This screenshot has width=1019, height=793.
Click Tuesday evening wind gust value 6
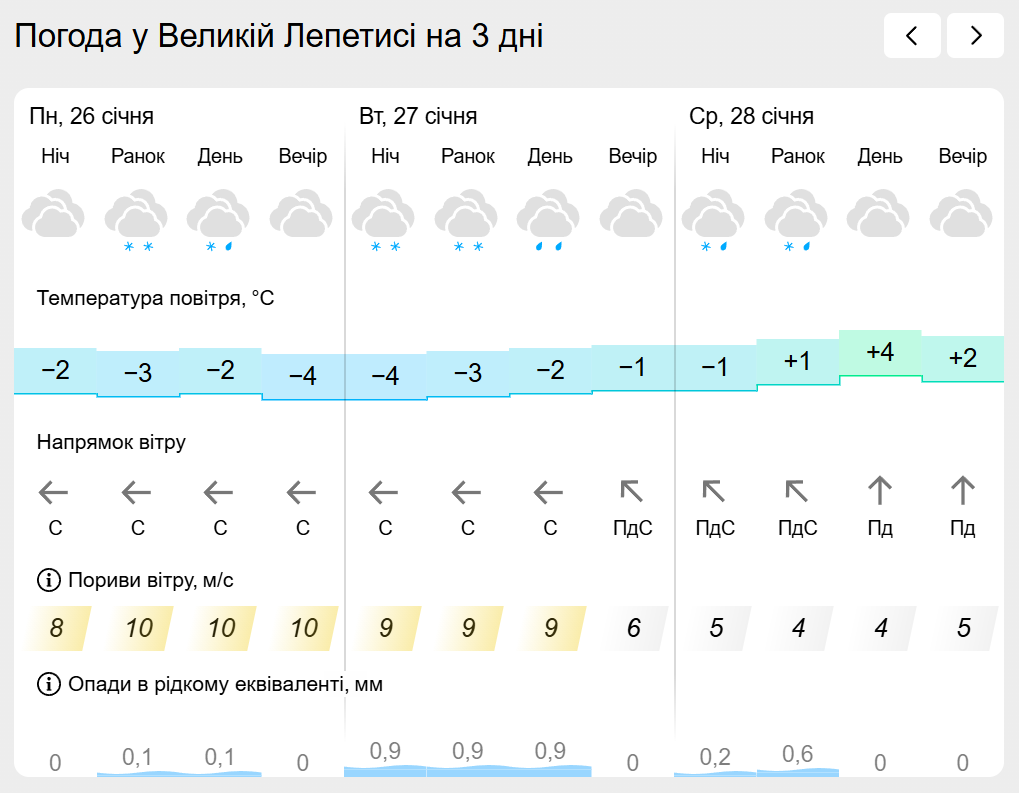coord(633,628)
